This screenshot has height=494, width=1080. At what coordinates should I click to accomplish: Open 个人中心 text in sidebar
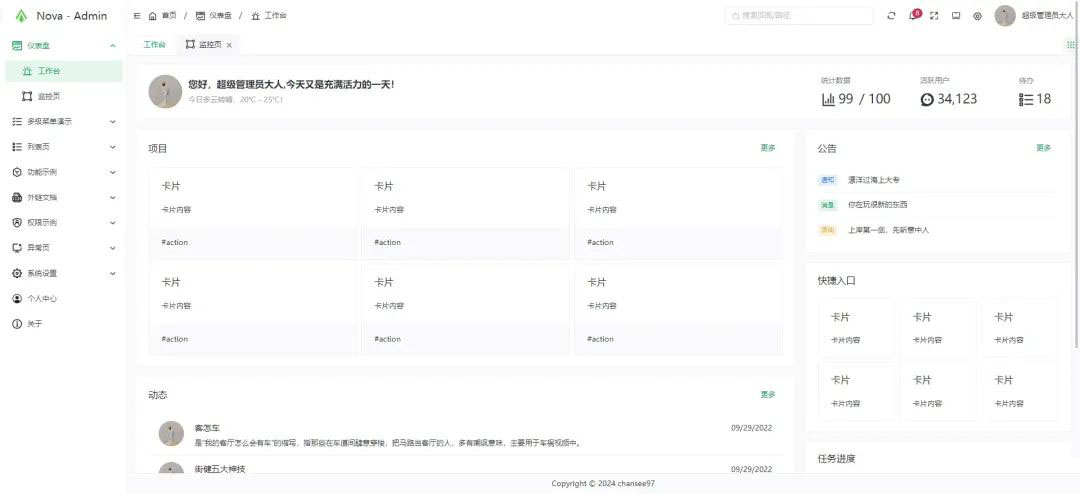coord(42,299)
